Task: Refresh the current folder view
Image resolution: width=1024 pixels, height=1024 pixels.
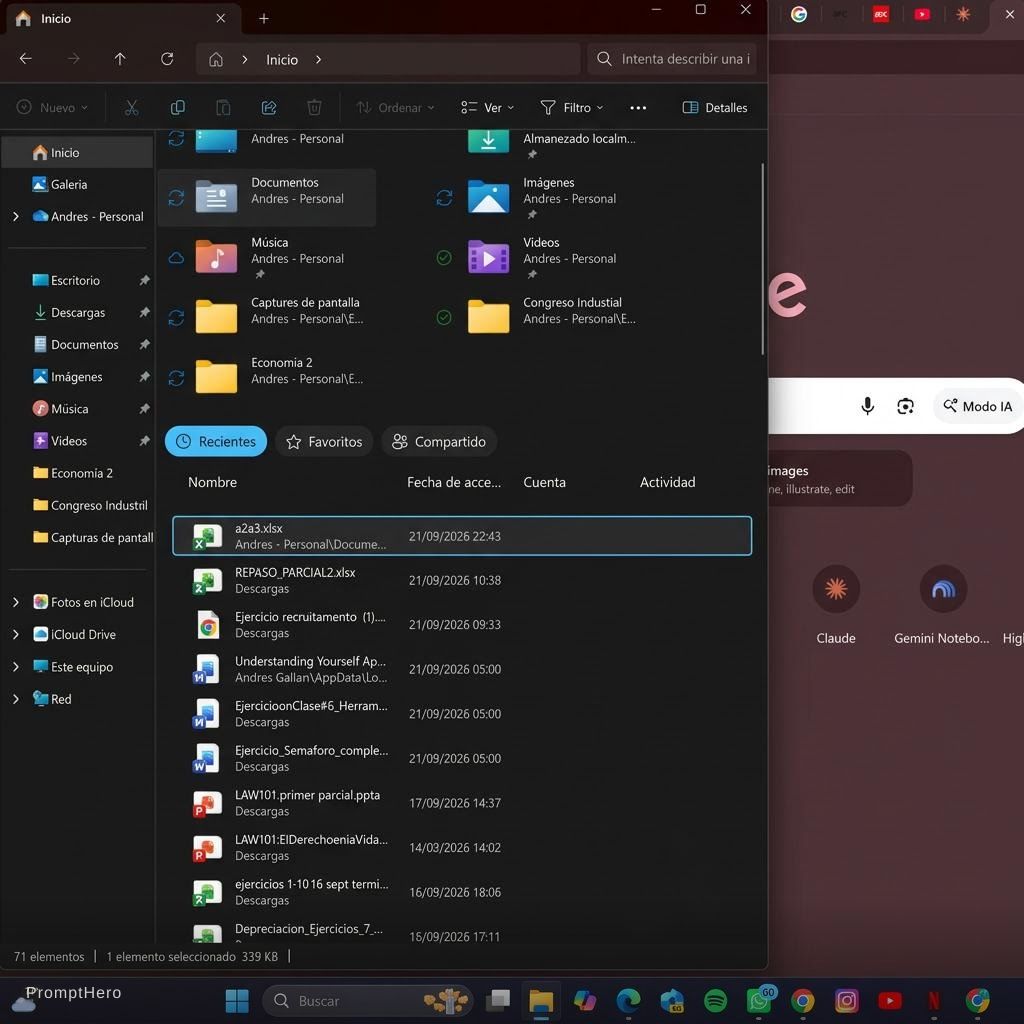Action: pyautogui.click(x=167, y=59)
